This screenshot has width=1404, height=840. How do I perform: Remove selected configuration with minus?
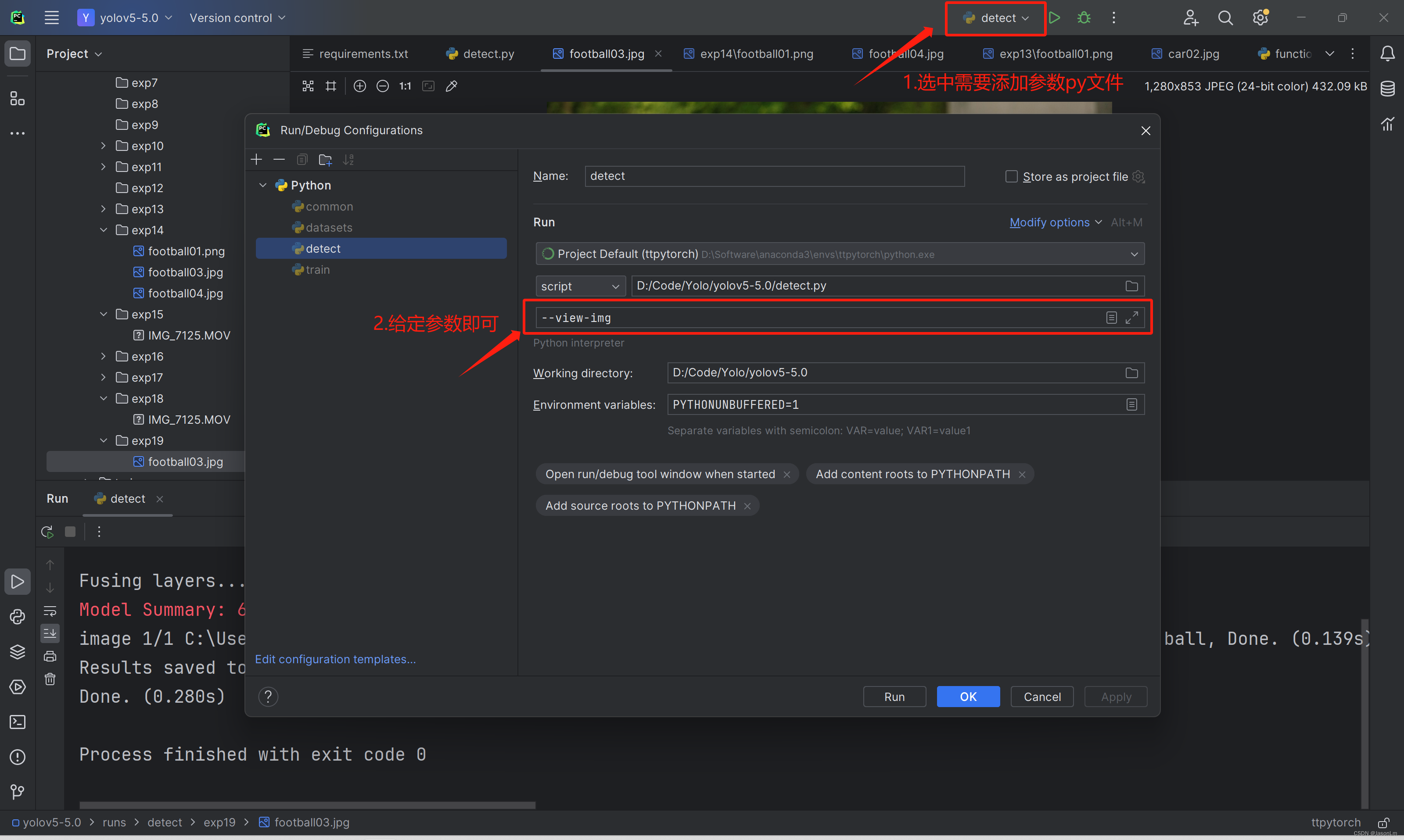[279, 160]
